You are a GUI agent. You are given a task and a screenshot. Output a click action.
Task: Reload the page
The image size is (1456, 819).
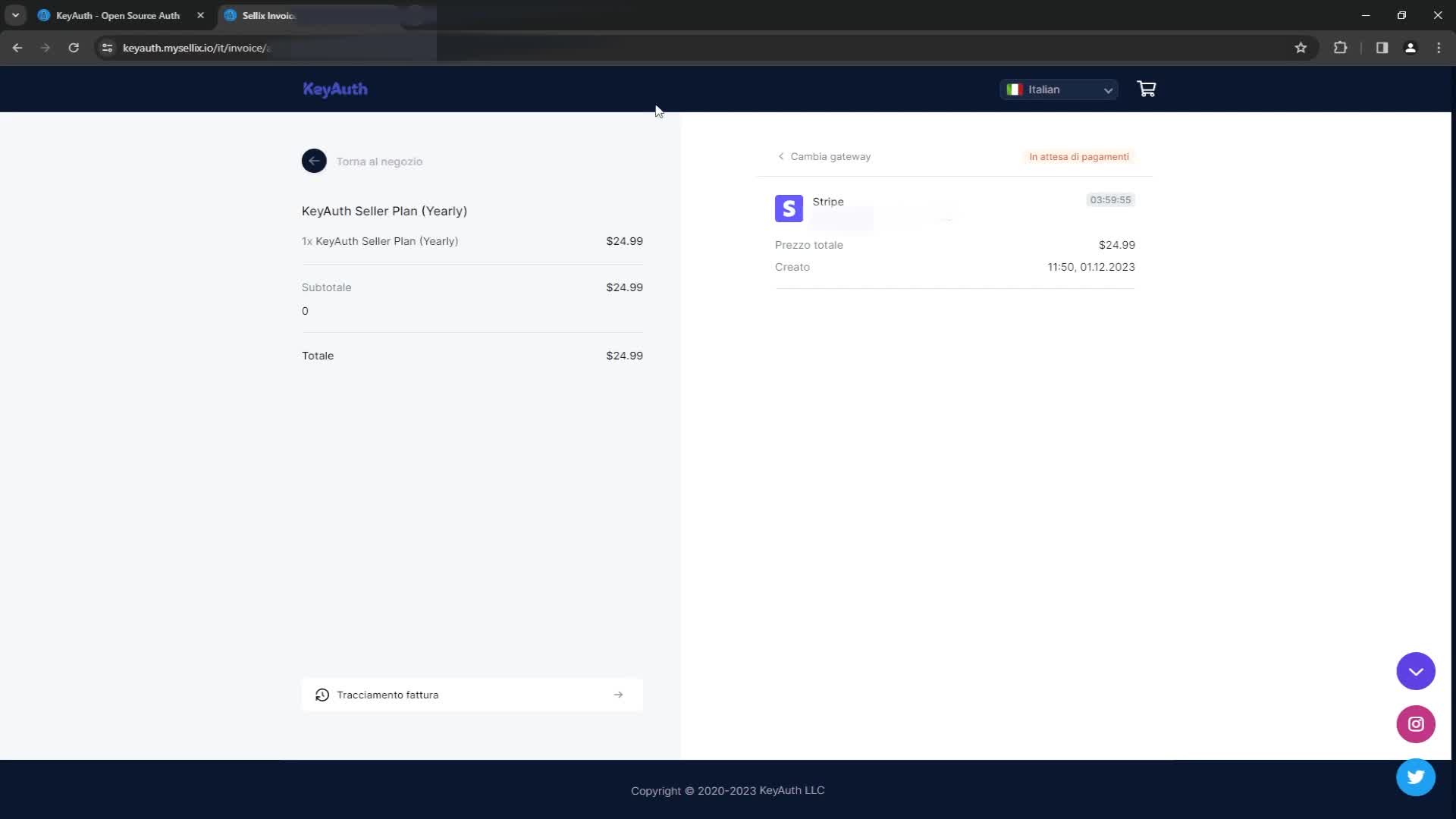click(74, 48)
